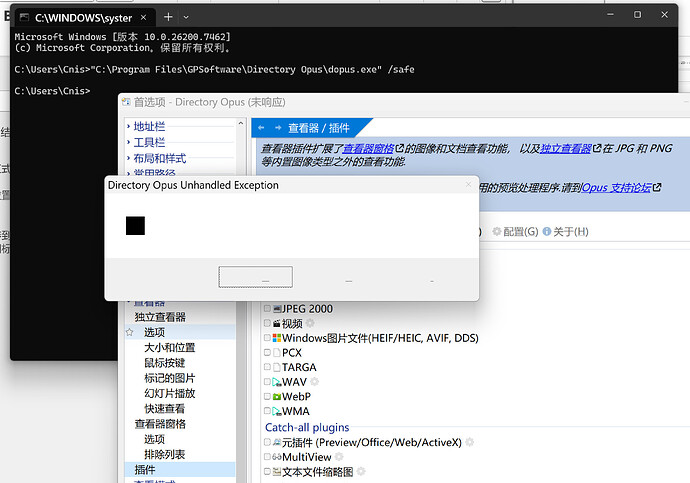Enable the WebP plugin checkbox
The width and height of the screenshot is (690, 483).
pyautogui.click(x=267, y=396)
